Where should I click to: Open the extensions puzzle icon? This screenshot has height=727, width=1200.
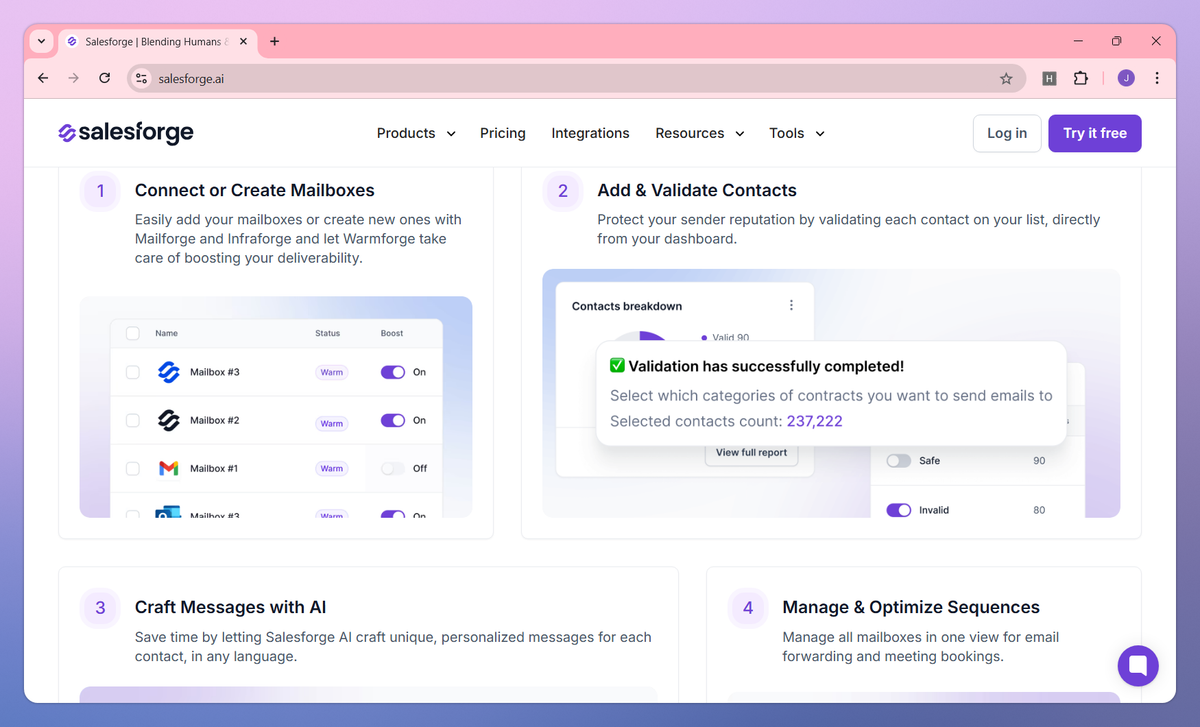click(x=1080, y=78)
